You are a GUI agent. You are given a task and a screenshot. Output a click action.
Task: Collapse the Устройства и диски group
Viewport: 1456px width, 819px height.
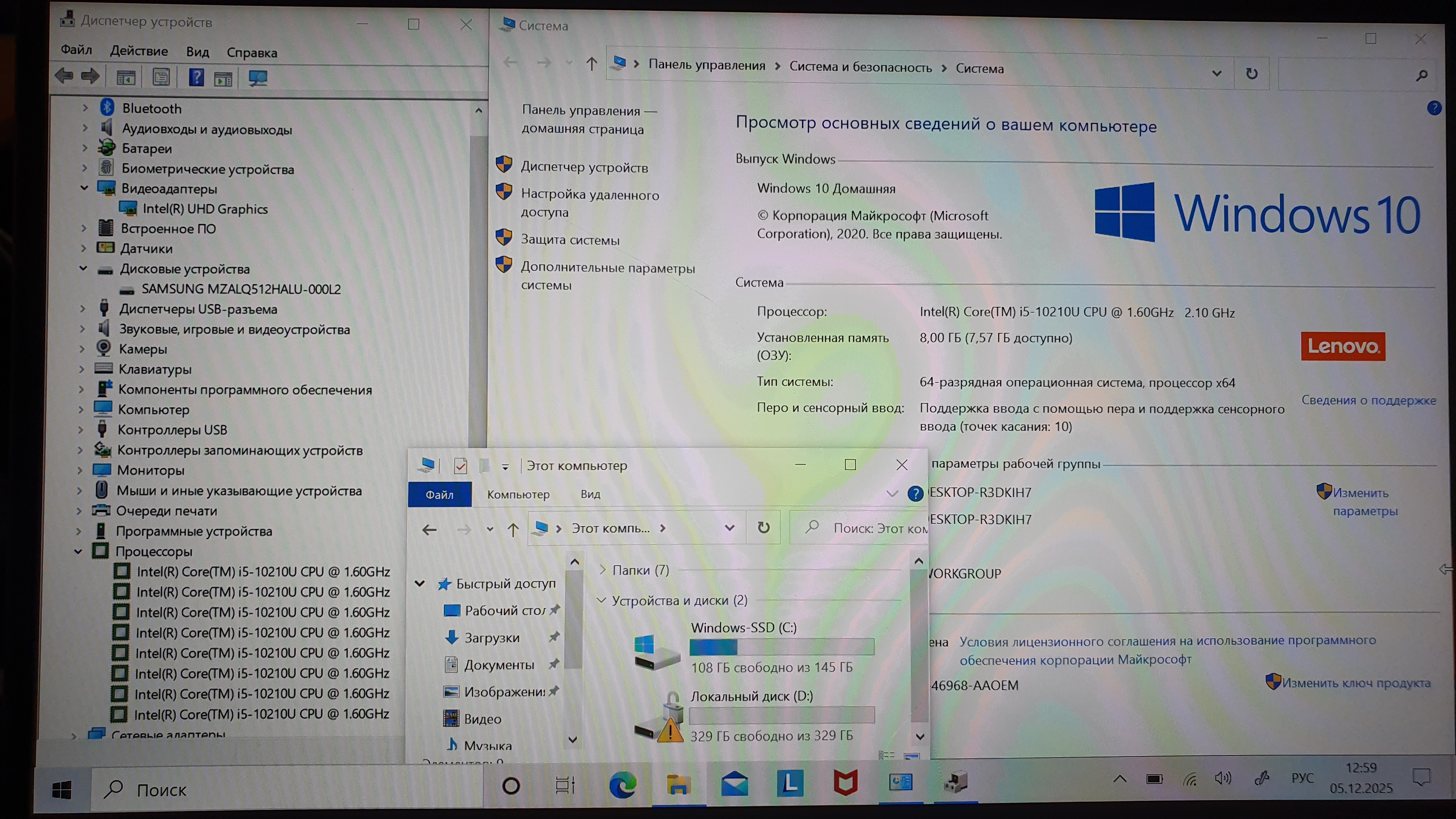[x=601, y=600]
